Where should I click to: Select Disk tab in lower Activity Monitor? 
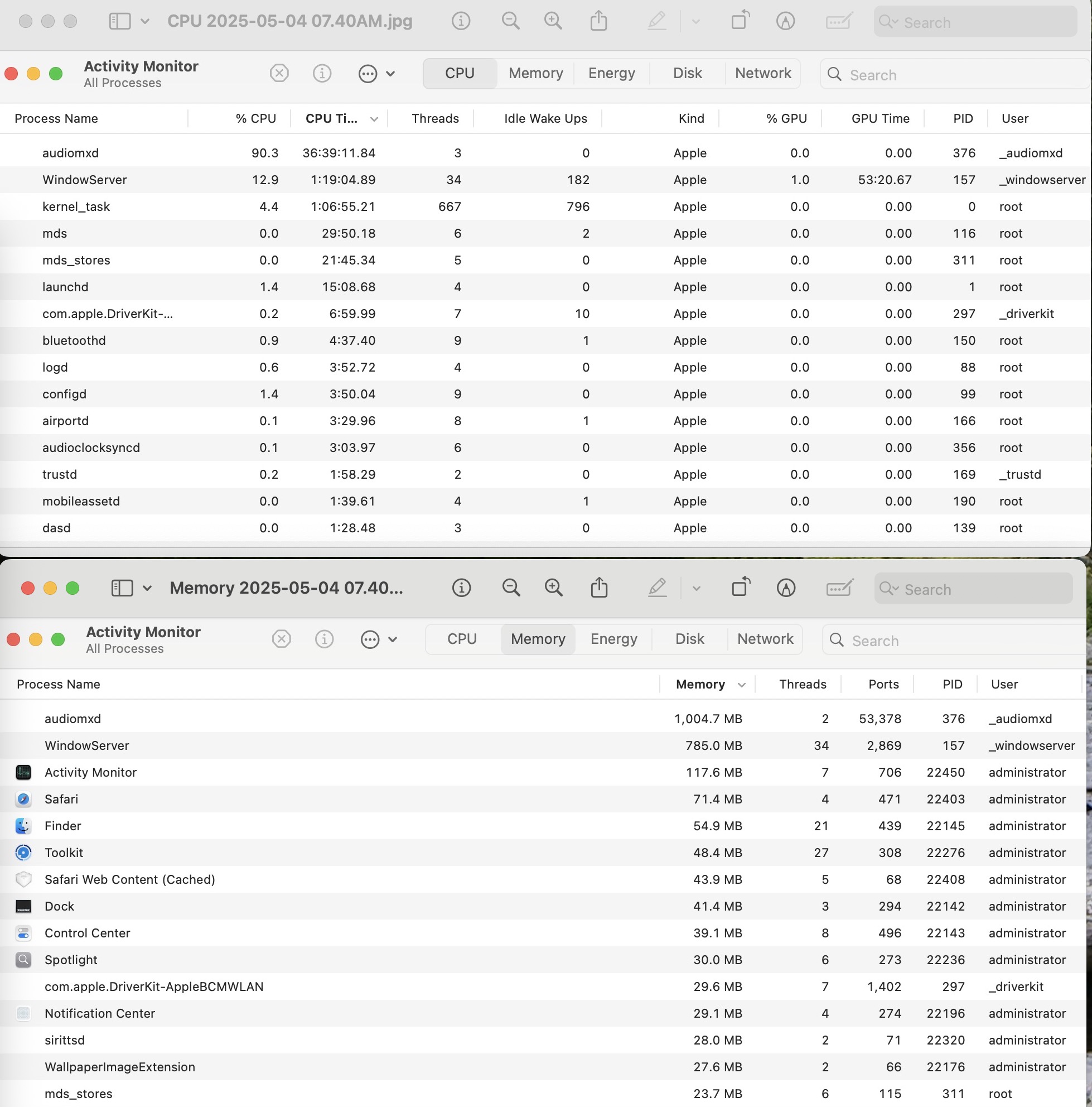(689, 639)
